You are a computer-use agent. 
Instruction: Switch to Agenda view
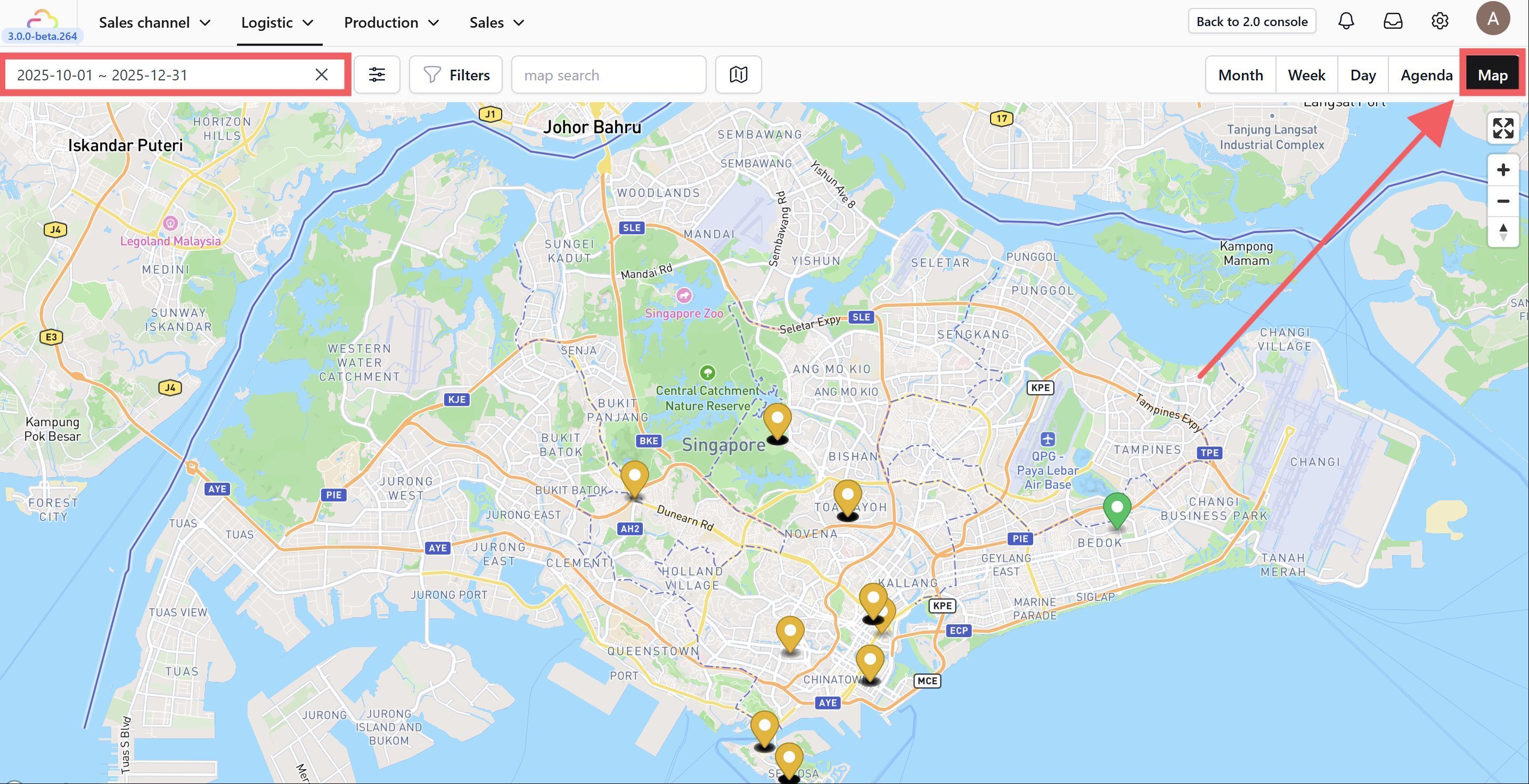(x=1426, y=76)
